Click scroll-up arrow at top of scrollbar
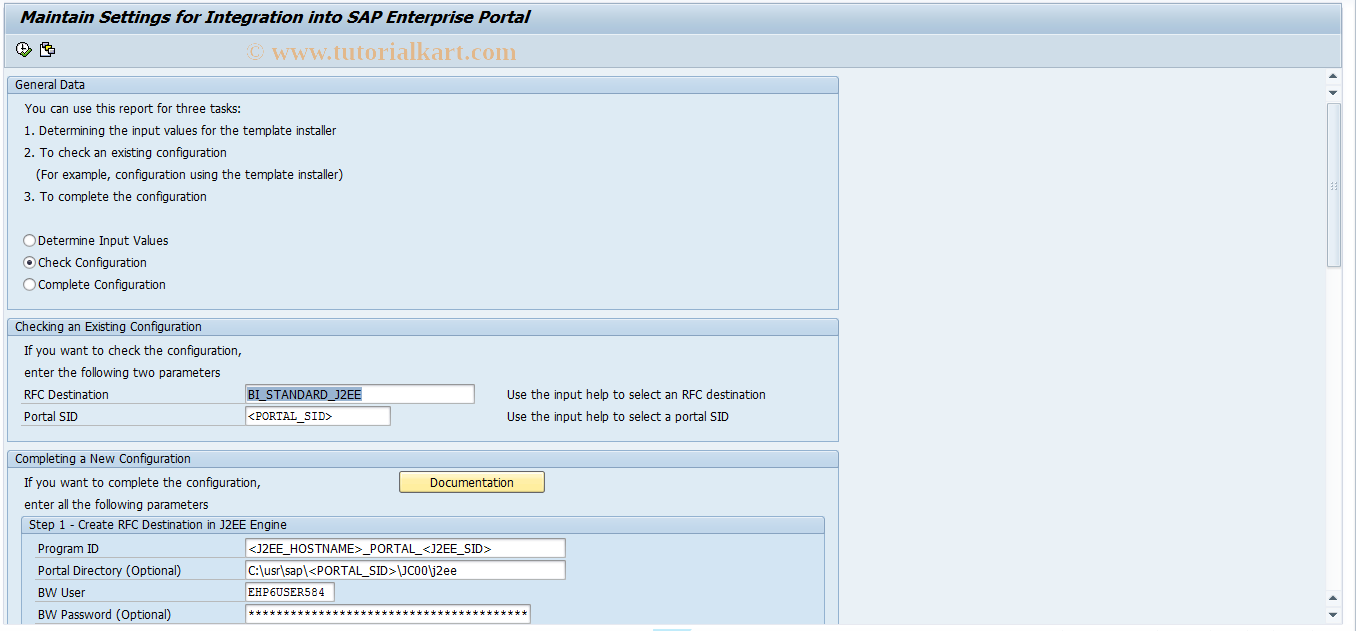The image size is (1356, 631). coord(1333,76)
